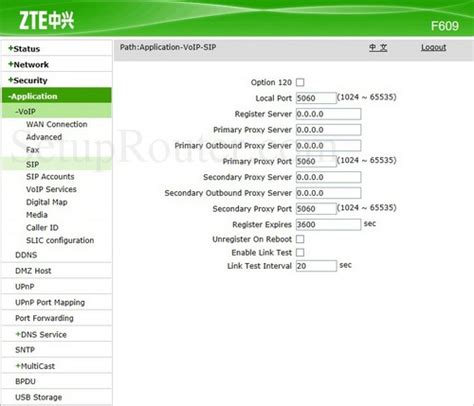Screen dimensions: 474x406
Task: Click the F609 model label
Action: (x=445, y=26)
